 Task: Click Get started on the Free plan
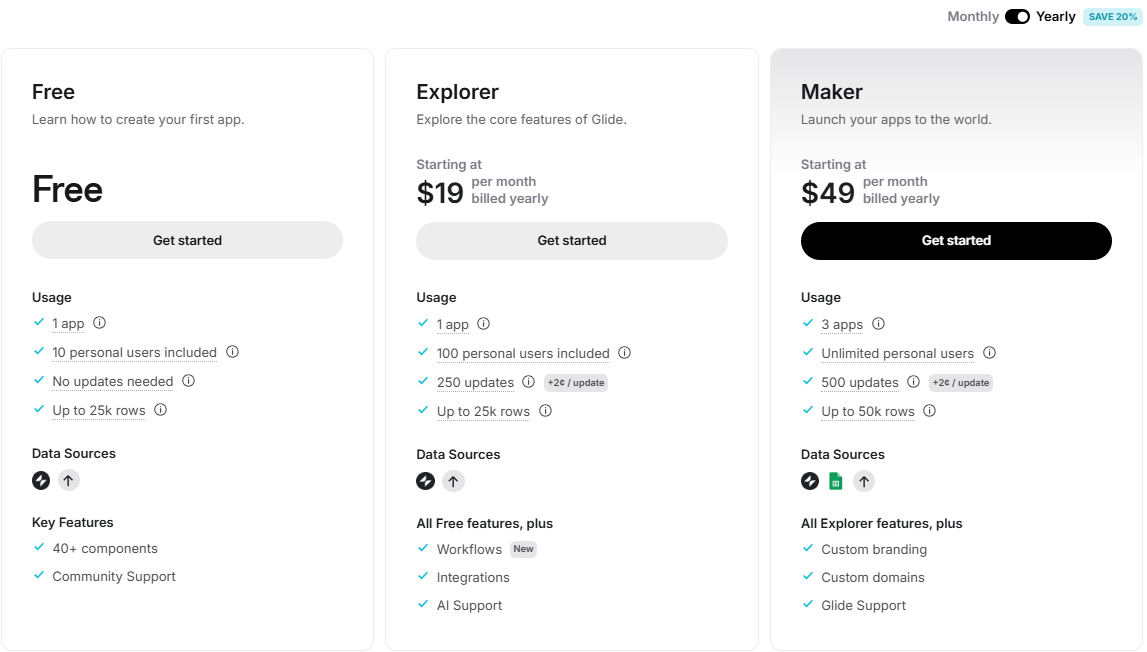tap(187, 240)
